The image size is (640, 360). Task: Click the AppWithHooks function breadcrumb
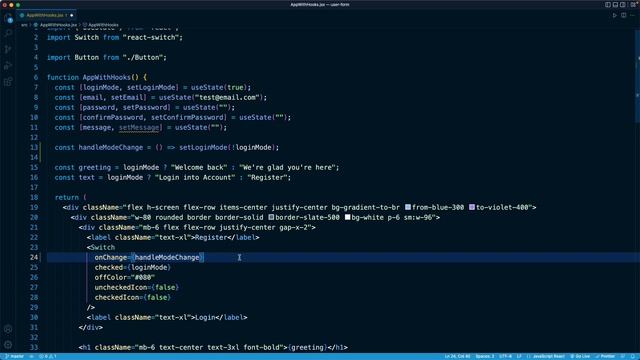pyautogui.click(x=103, y=25)
